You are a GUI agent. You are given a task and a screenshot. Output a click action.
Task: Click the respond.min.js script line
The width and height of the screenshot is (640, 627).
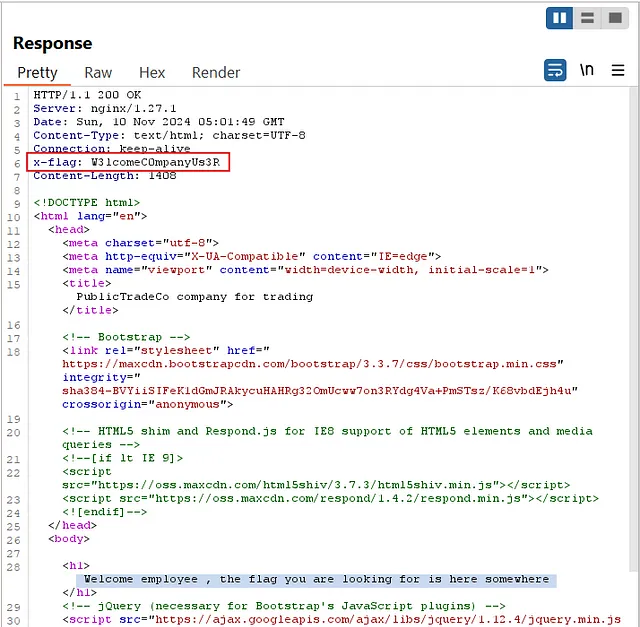(x=331, y=498)
